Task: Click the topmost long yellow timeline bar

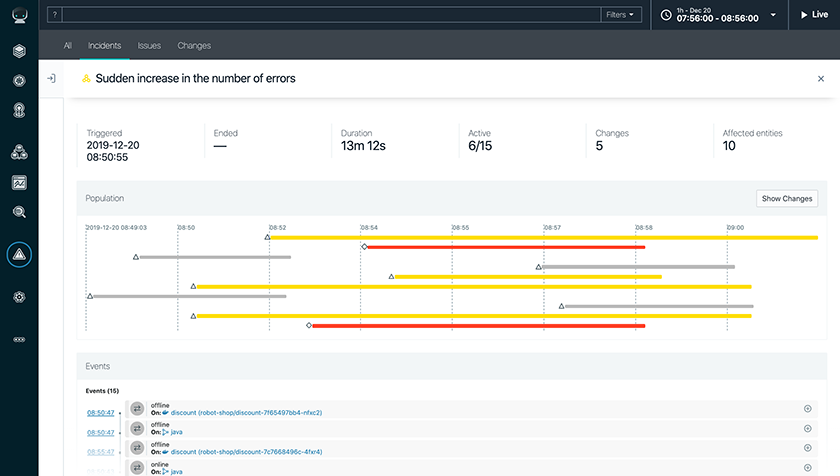Action: pos(544,237)
